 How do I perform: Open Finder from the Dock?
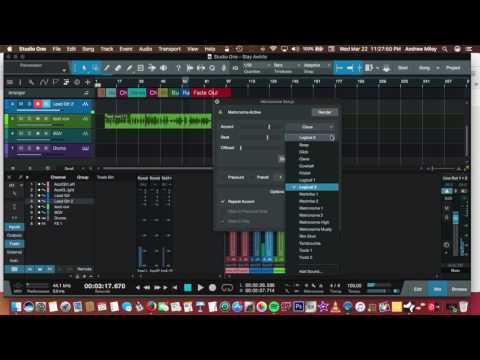pos(16,306)
